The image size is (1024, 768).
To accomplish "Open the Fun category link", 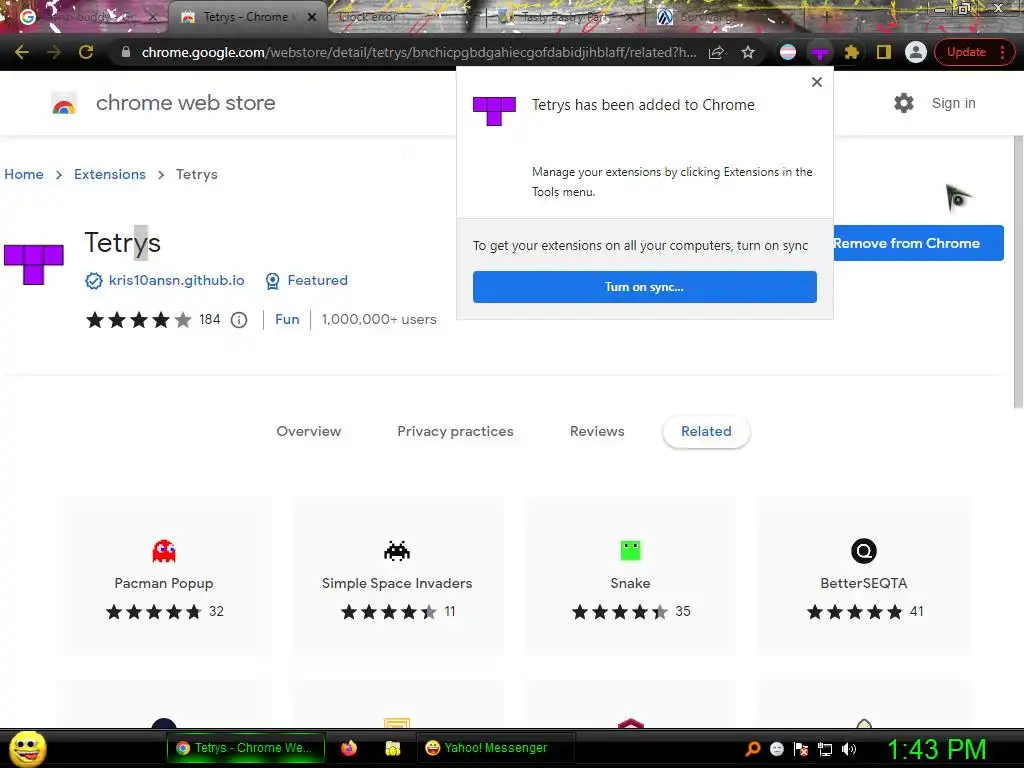I will [287, 319].
